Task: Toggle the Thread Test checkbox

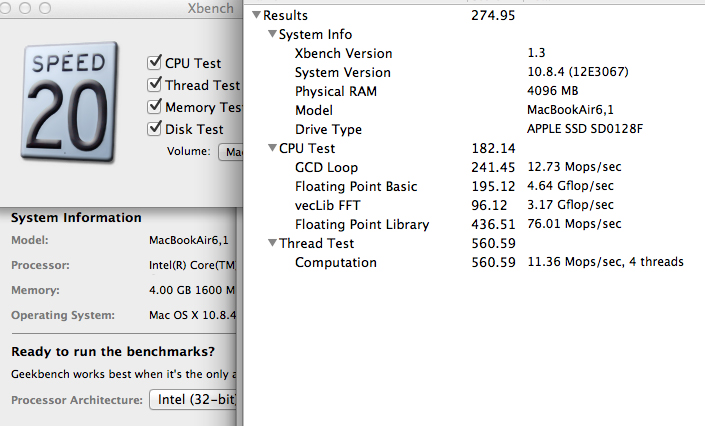Action: pyautogui.click(x=154, y=84)
